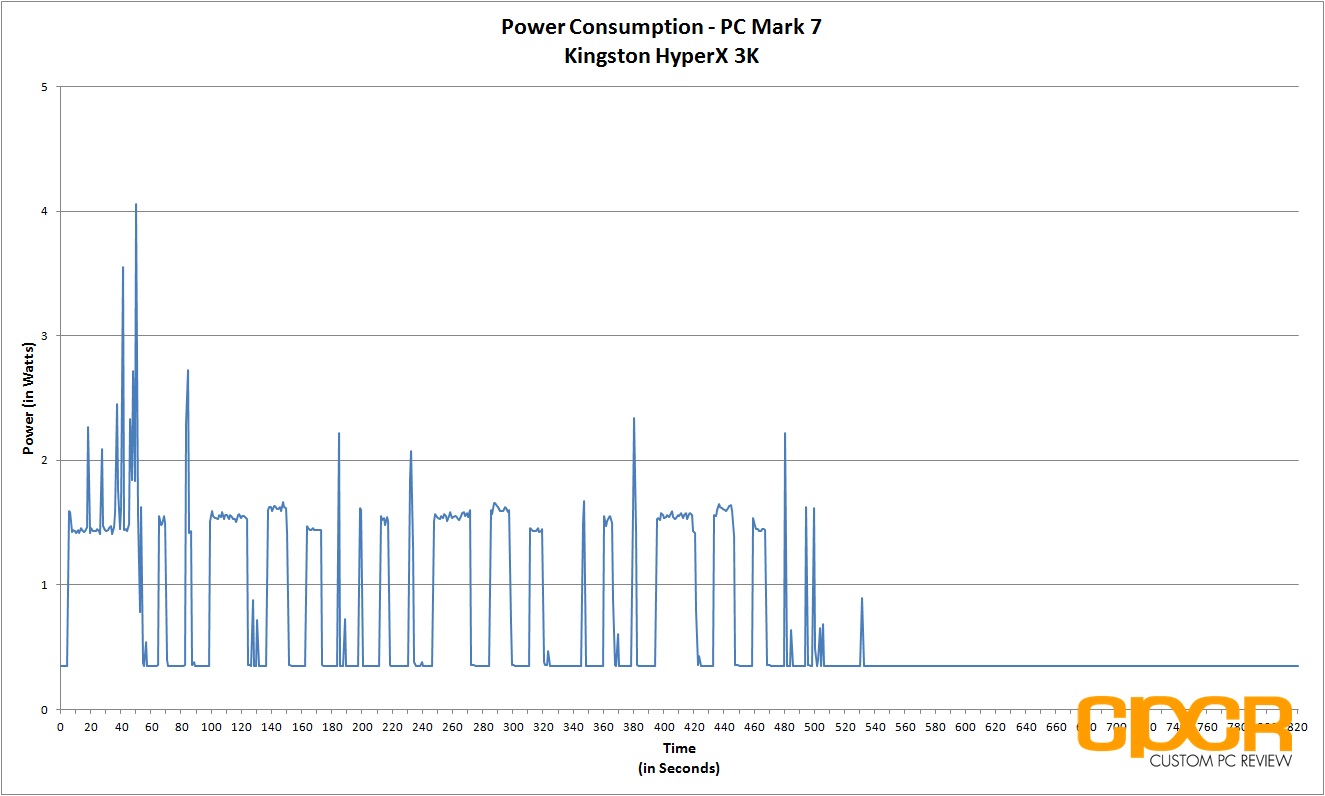Click the "400" tick label on the time axis
The width and height of the screenshot is (1325, 796).
click(x=664, y=727)
